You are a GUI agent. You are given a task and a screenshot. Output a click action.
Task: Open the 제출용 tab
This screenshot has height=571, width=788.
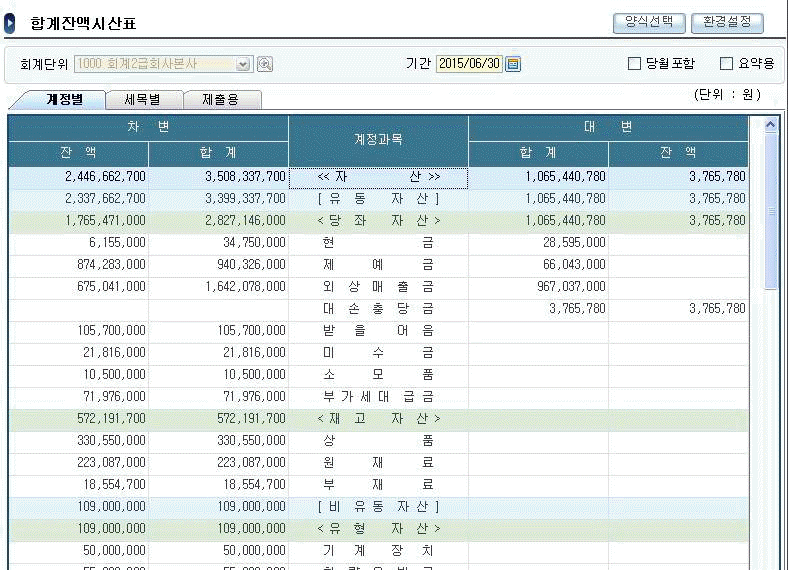pyautogui.click(x=221, y=100)
